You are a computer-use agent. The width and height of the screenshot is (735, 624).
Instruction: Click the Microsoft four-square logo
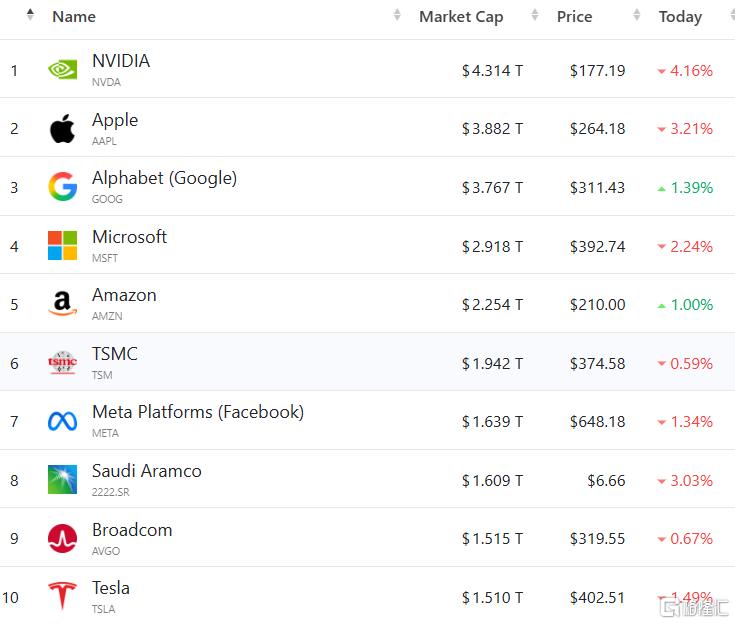[62, 246]
